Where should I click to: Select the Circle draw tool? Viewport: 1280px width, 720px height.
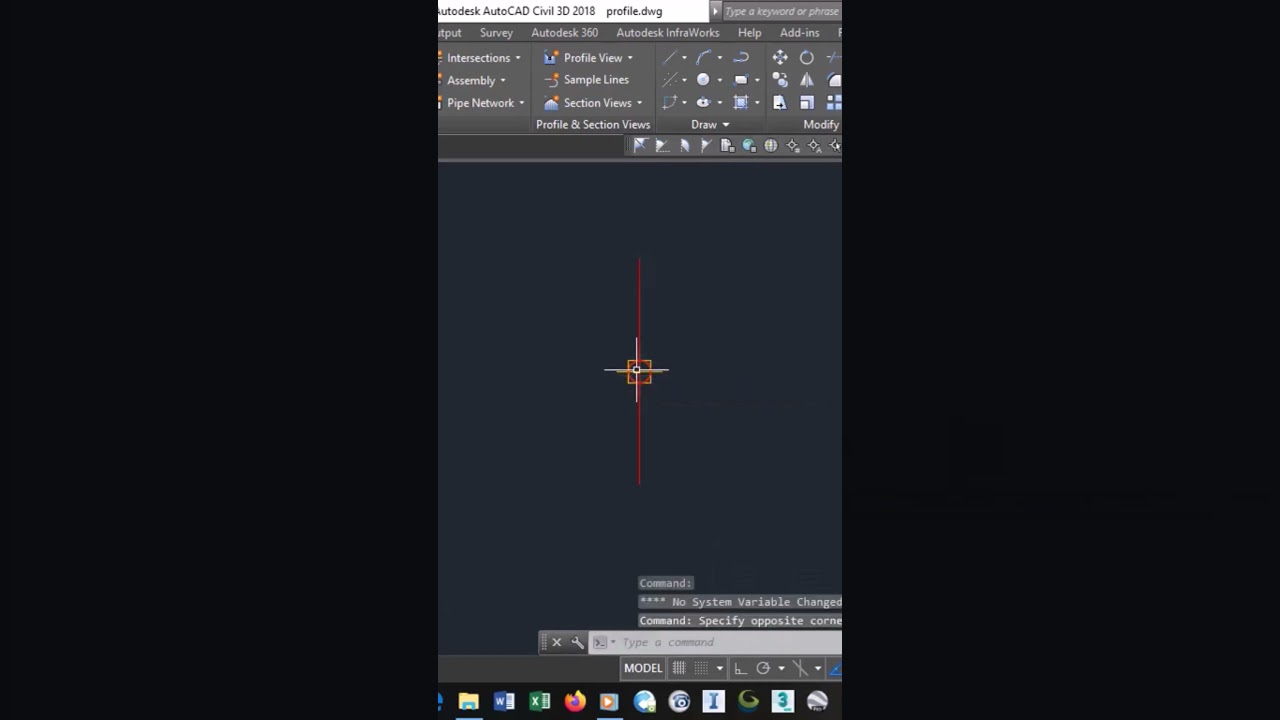[x=703, y=80]
